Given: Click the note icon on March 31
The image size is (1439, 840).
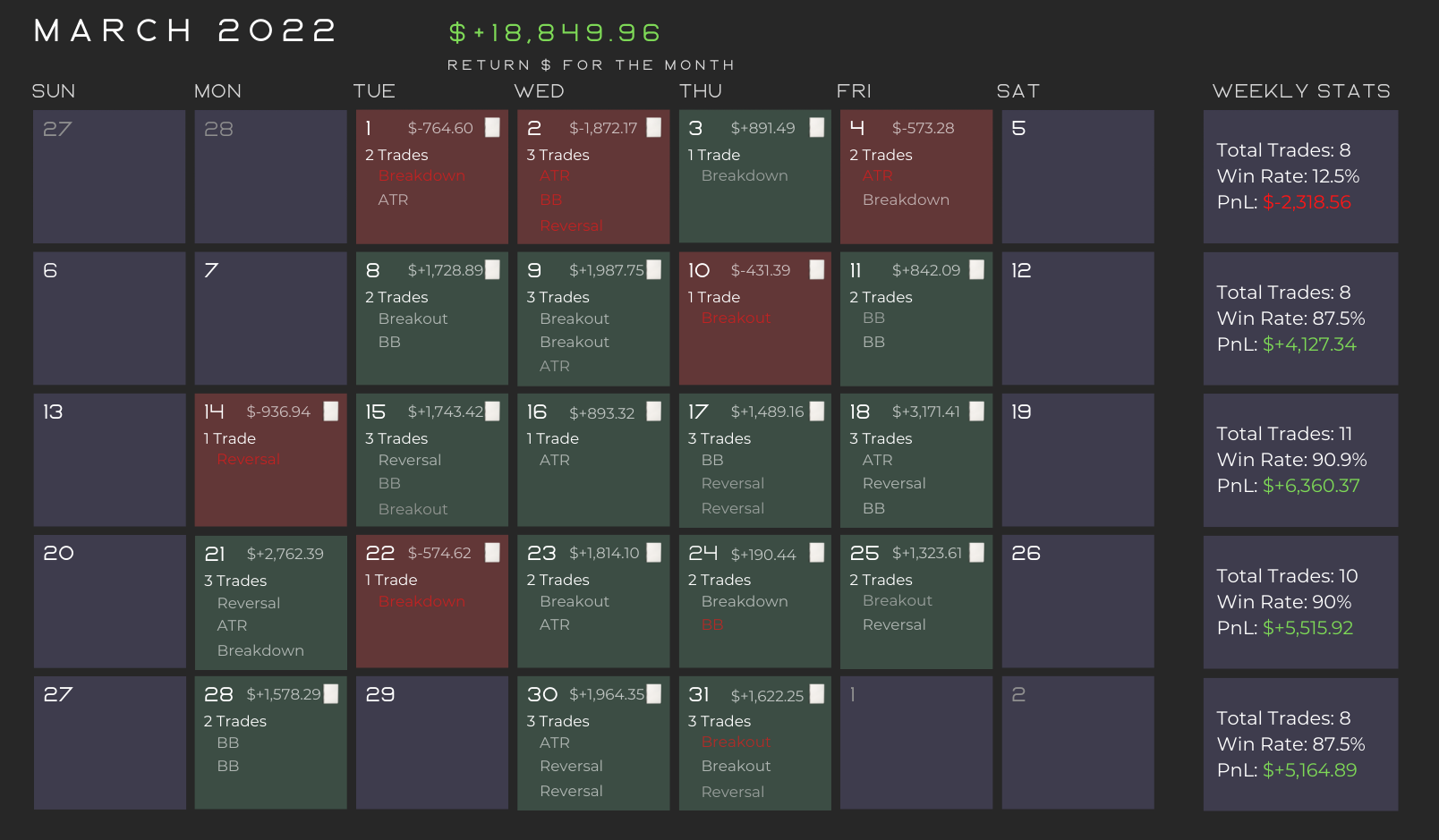Looking at the screenshot, I should pyautogui.click(x=816, y=695).
